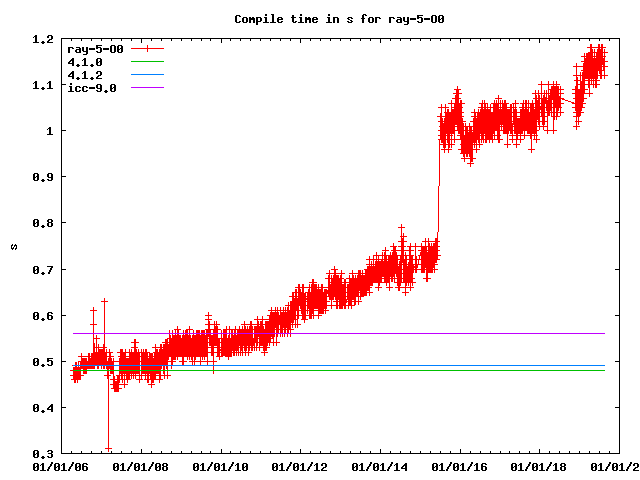This screenshot has height=480, width=640.
Task: Click the 1.2 y-axis tick label
Action: tap(42, 39)
